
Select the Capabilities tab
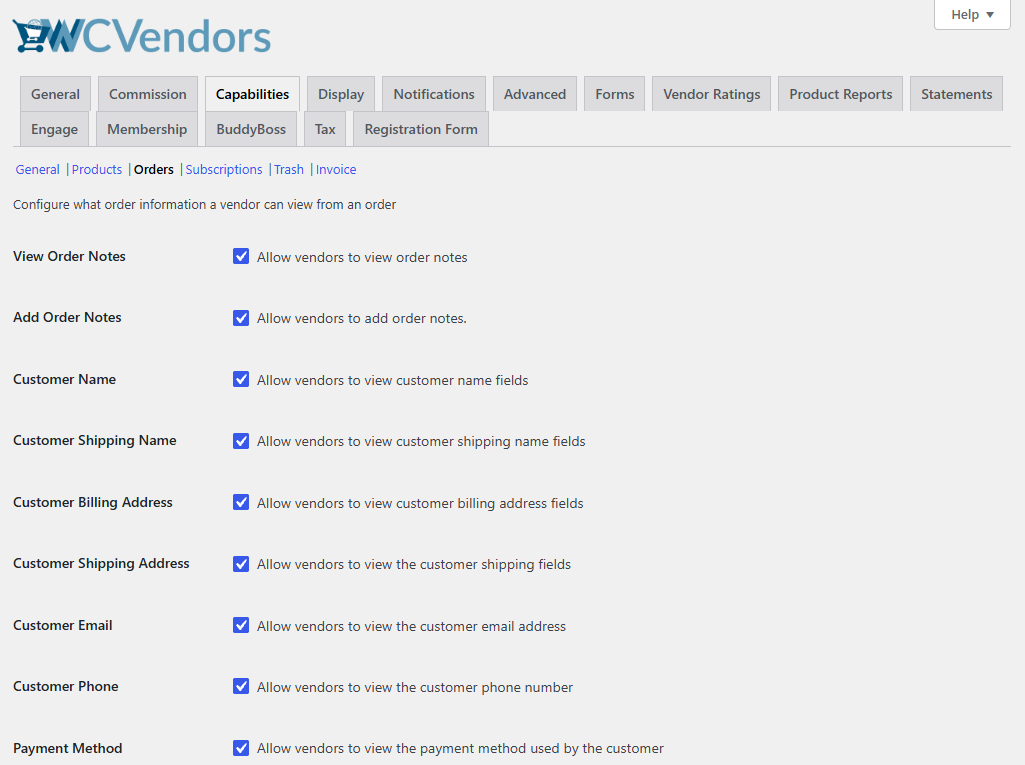(x=252, y=94)
